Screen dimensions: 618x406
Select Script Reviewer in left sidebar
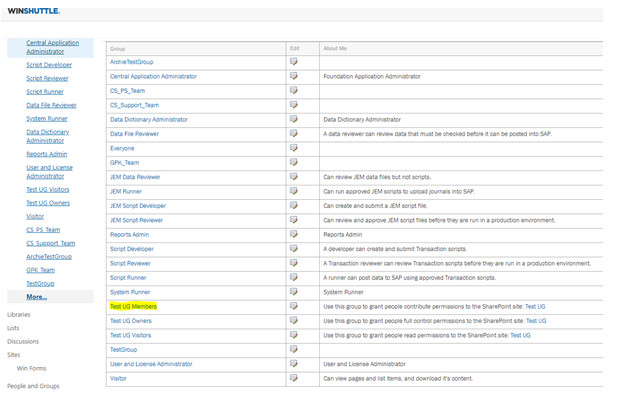click(x=47, y=78)
